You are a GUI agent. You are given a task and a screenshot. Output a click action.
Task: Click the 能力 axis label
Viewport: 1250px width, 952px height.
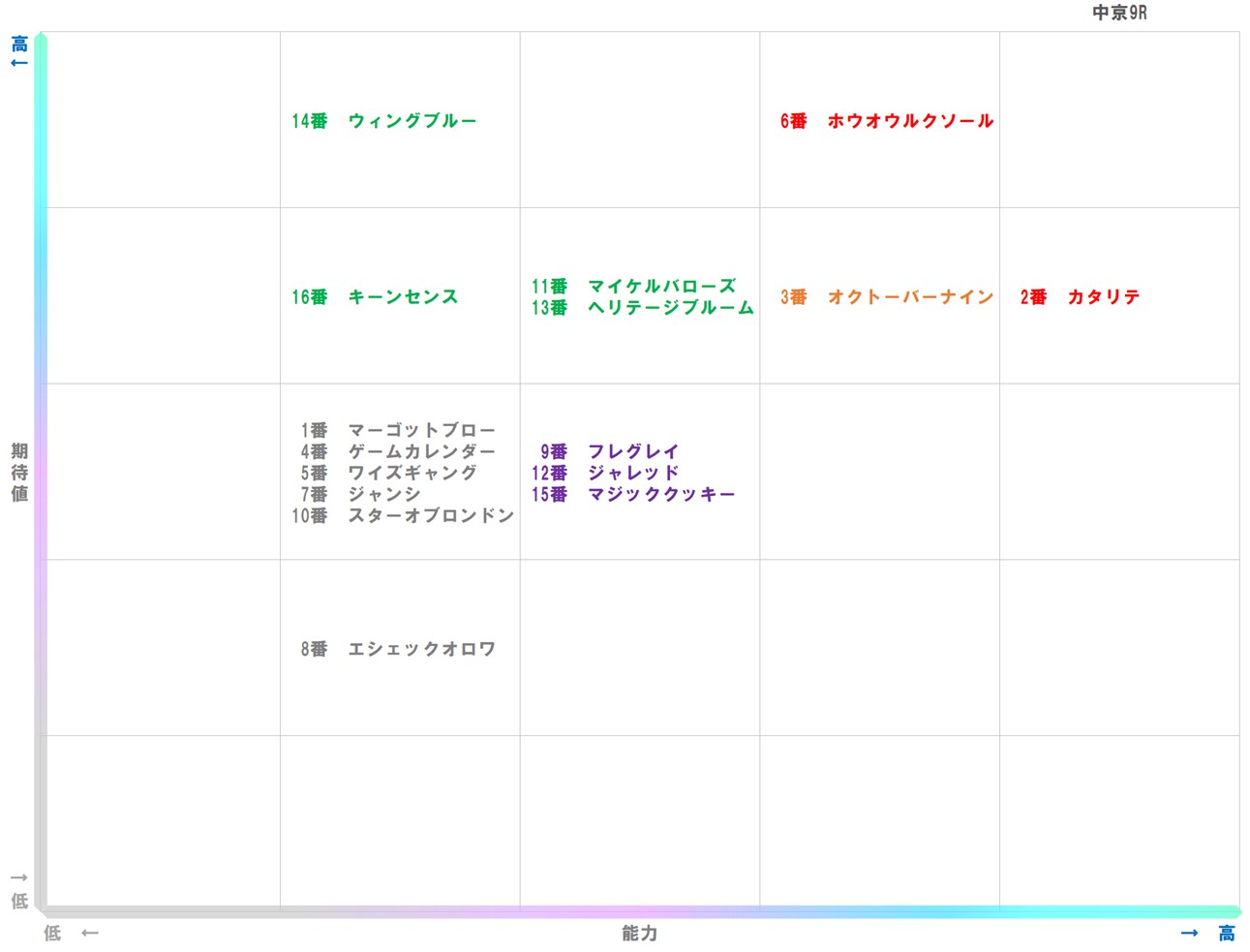tap(638, 934)
